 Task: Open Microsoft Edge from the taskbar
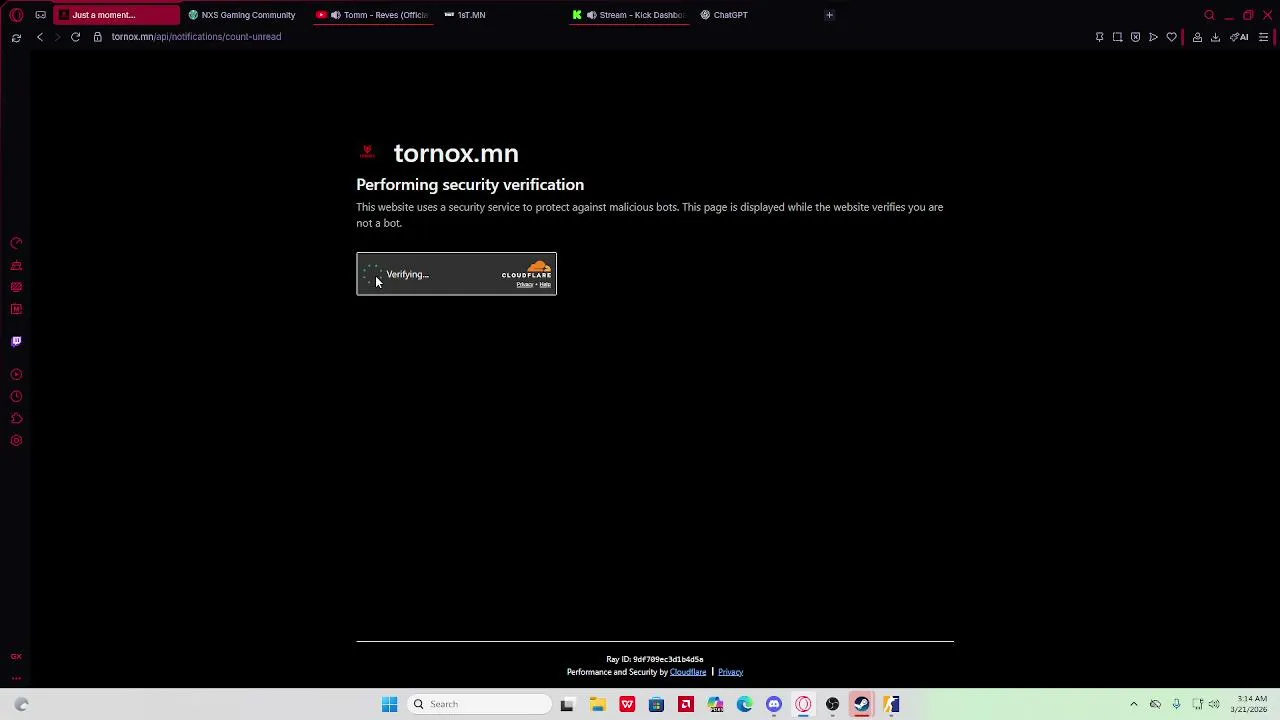coord(744,704)
